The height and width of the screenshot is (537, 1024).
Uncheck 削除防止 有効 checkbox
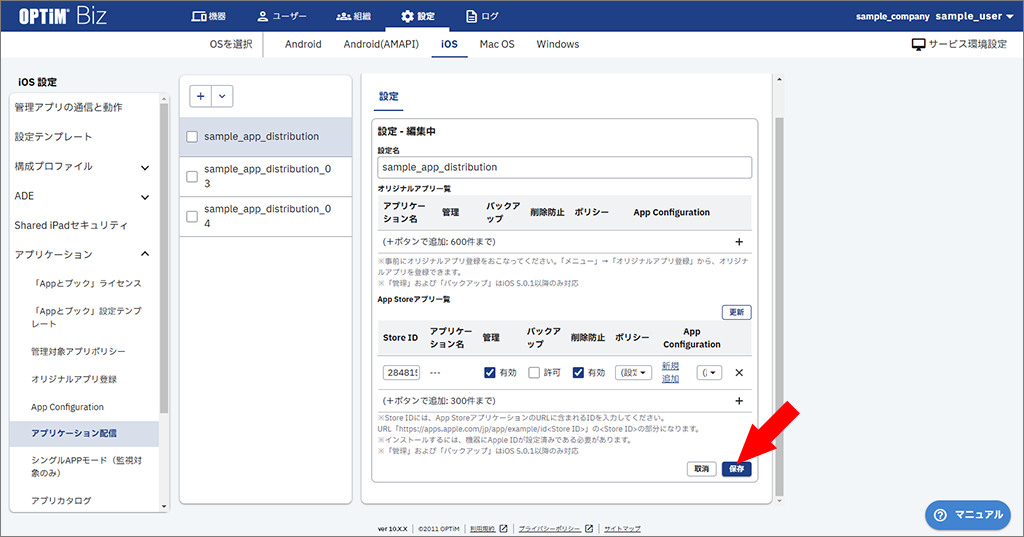(x=577, y=372)
